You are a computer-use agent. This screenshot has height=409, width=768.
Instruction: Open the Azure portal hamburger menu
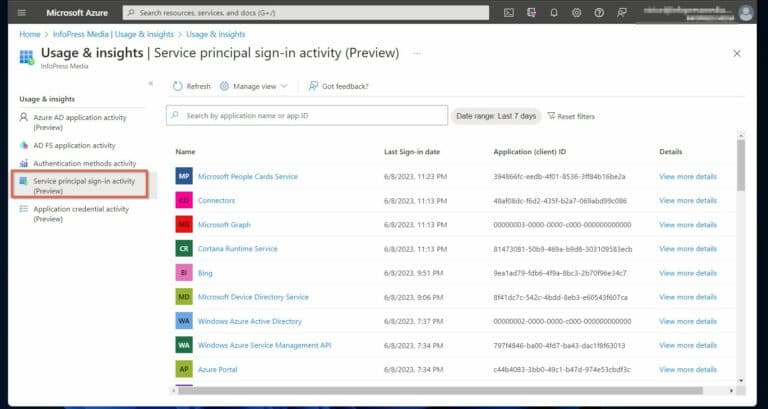(x=22, y=13)
